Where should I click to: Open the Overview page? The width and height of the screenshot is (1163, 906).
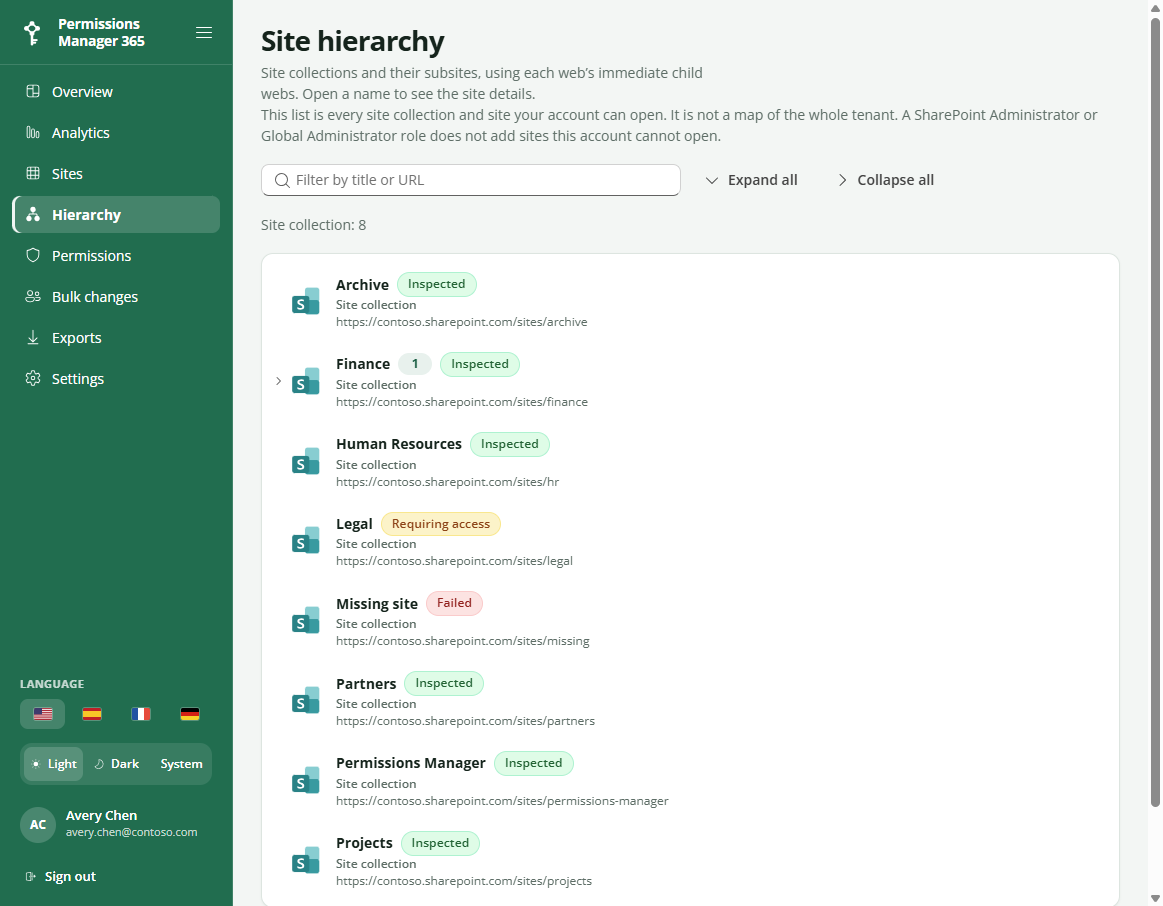coord(116,92)
